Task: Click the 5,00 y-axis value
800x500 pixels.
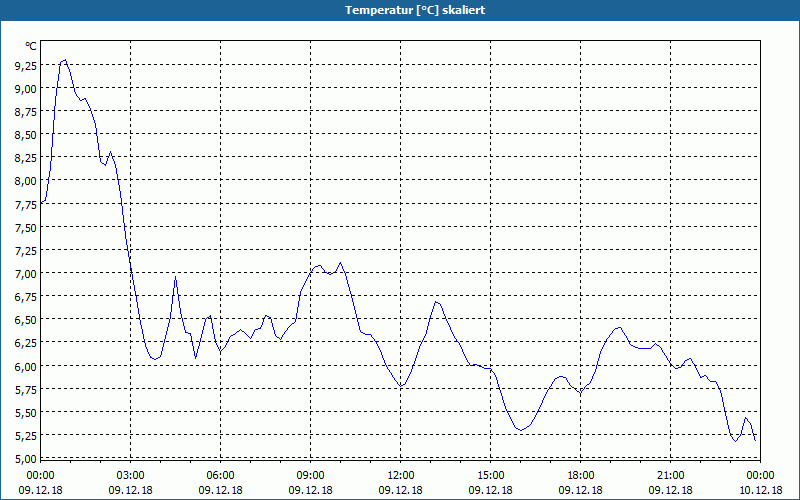Action: tap(26, 459)
